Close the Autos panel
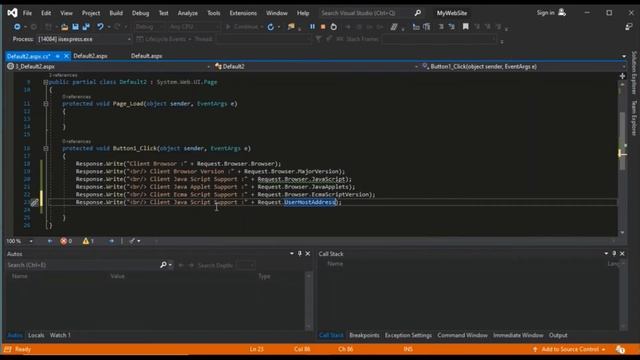 [x=308, y=253]
